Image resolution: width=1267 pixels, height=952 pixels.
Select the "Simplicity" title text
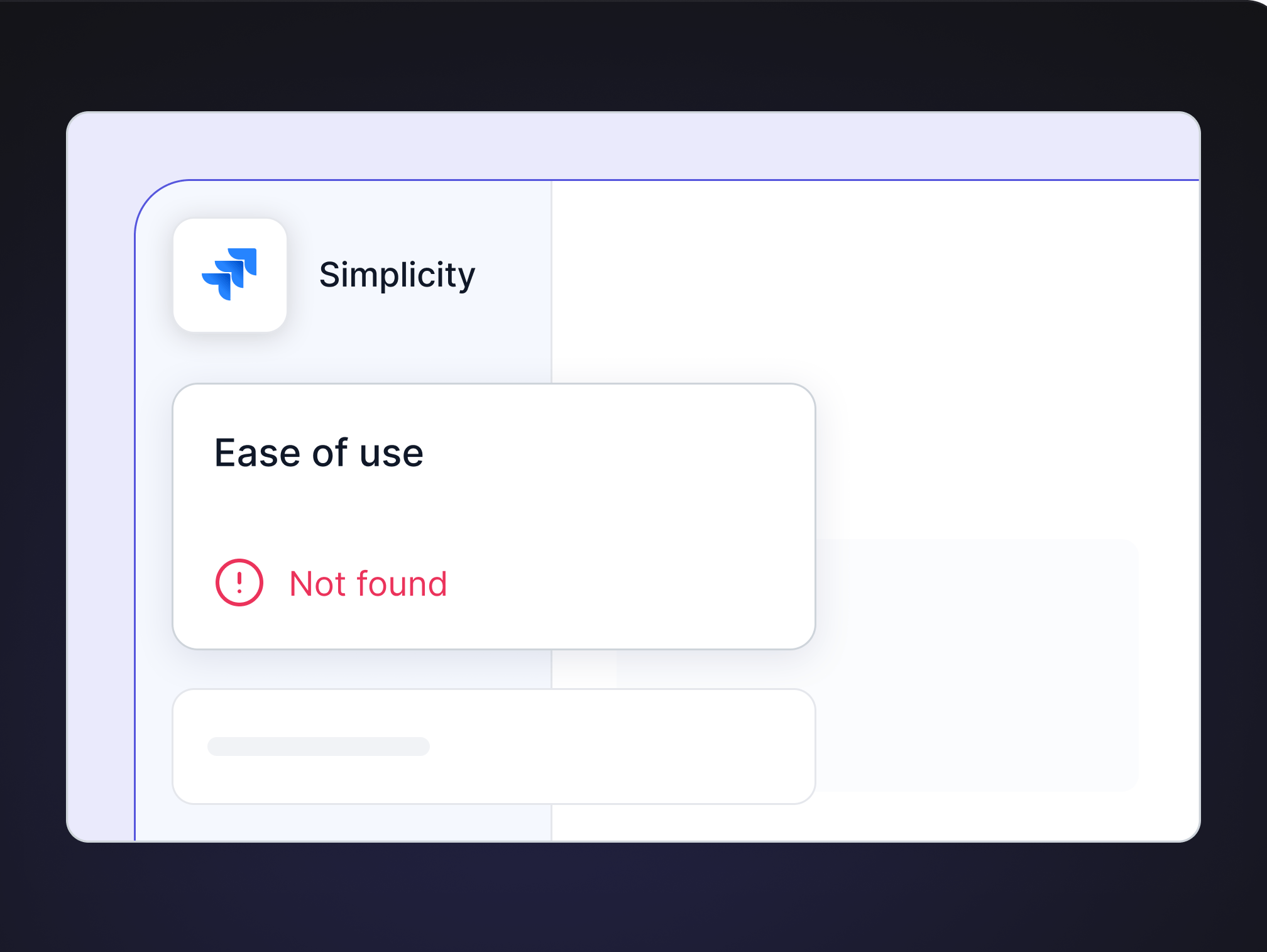click(x=397, y=275)
